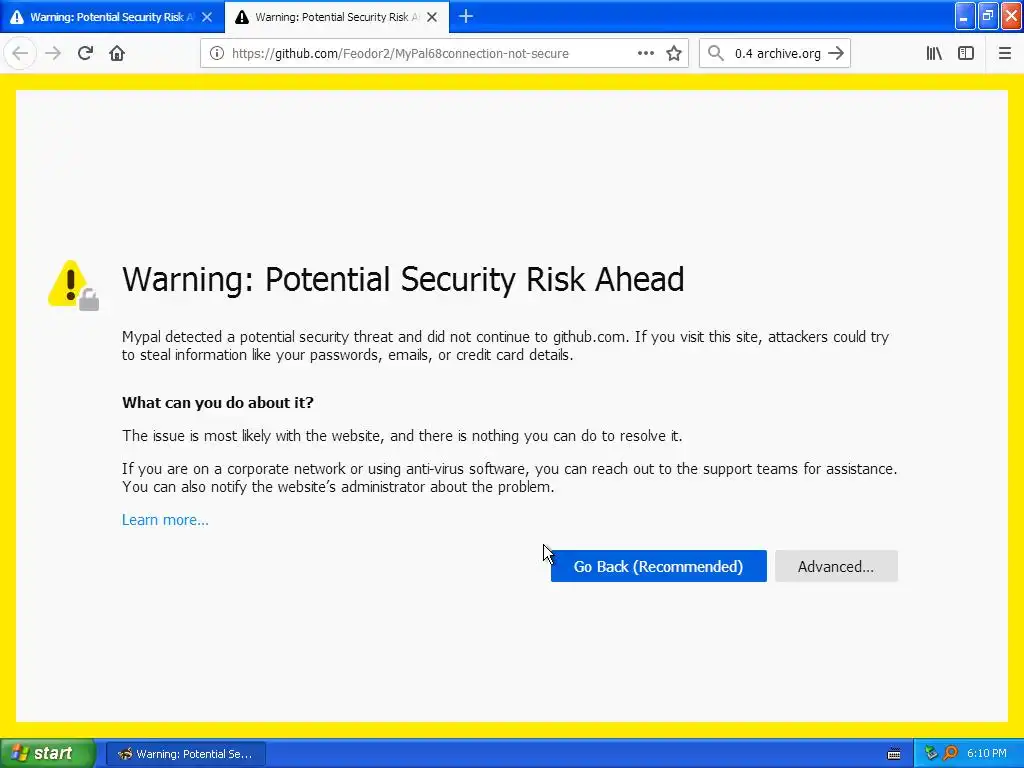Click the tray orange search icon
The width and height of the screenshot is (1024, 768).
pyautogui.click(x=950, y=754)
